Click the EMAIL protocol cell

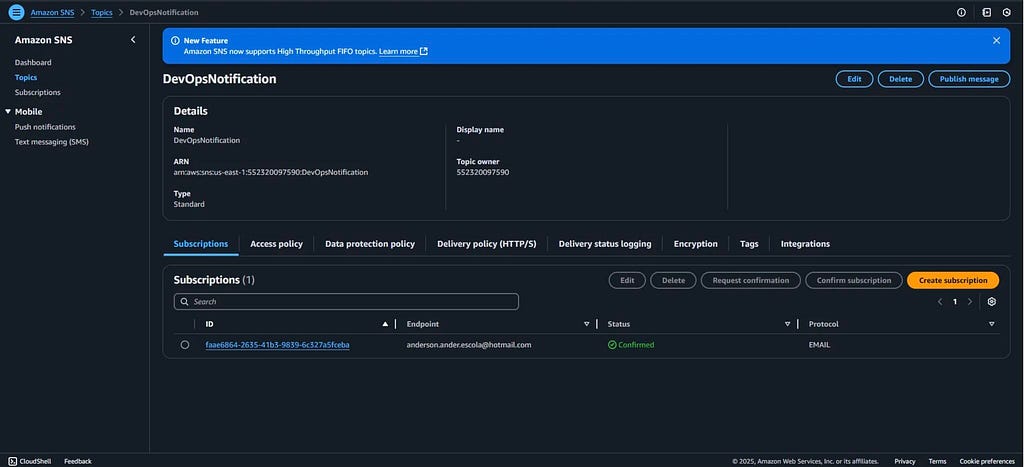point(820,345)
